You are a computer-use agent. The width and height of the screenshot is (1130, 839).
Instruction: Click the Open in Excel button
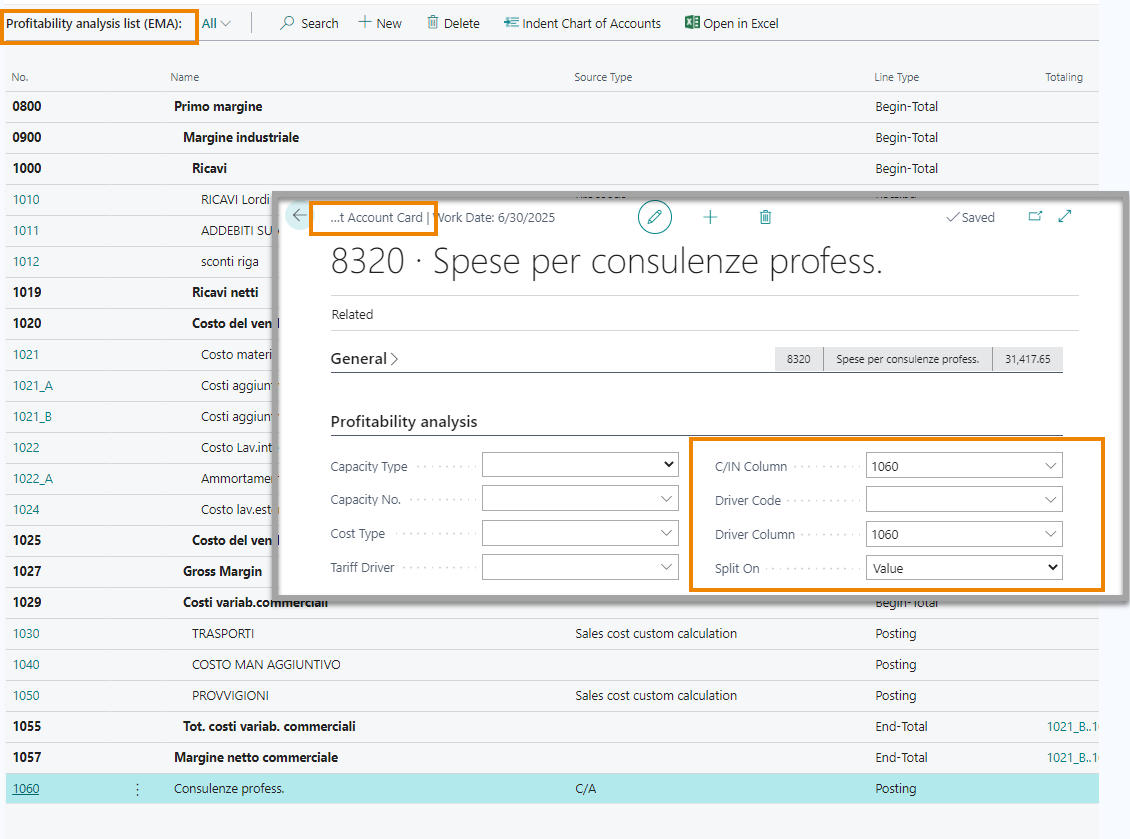pos(731,23)
